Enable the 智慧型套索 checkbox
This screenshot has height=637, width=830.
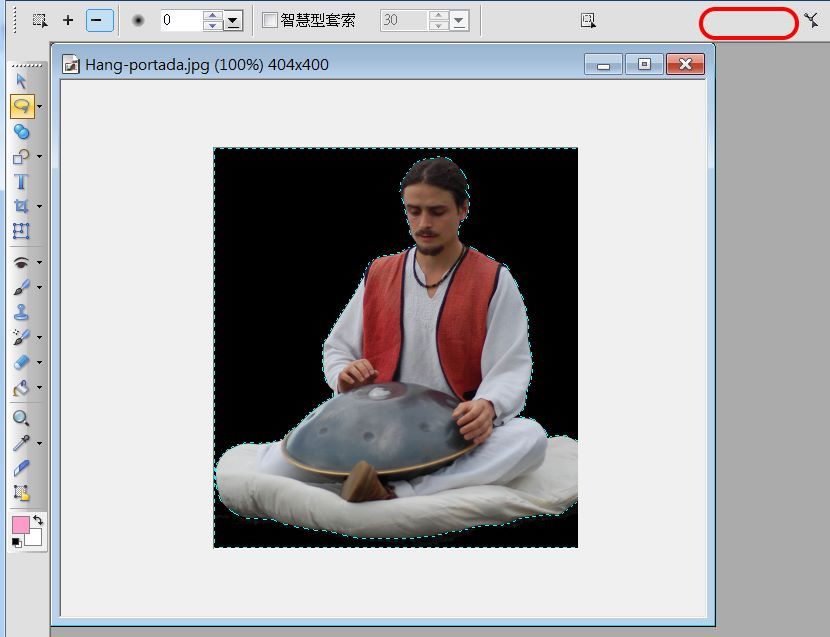(269, 20)
